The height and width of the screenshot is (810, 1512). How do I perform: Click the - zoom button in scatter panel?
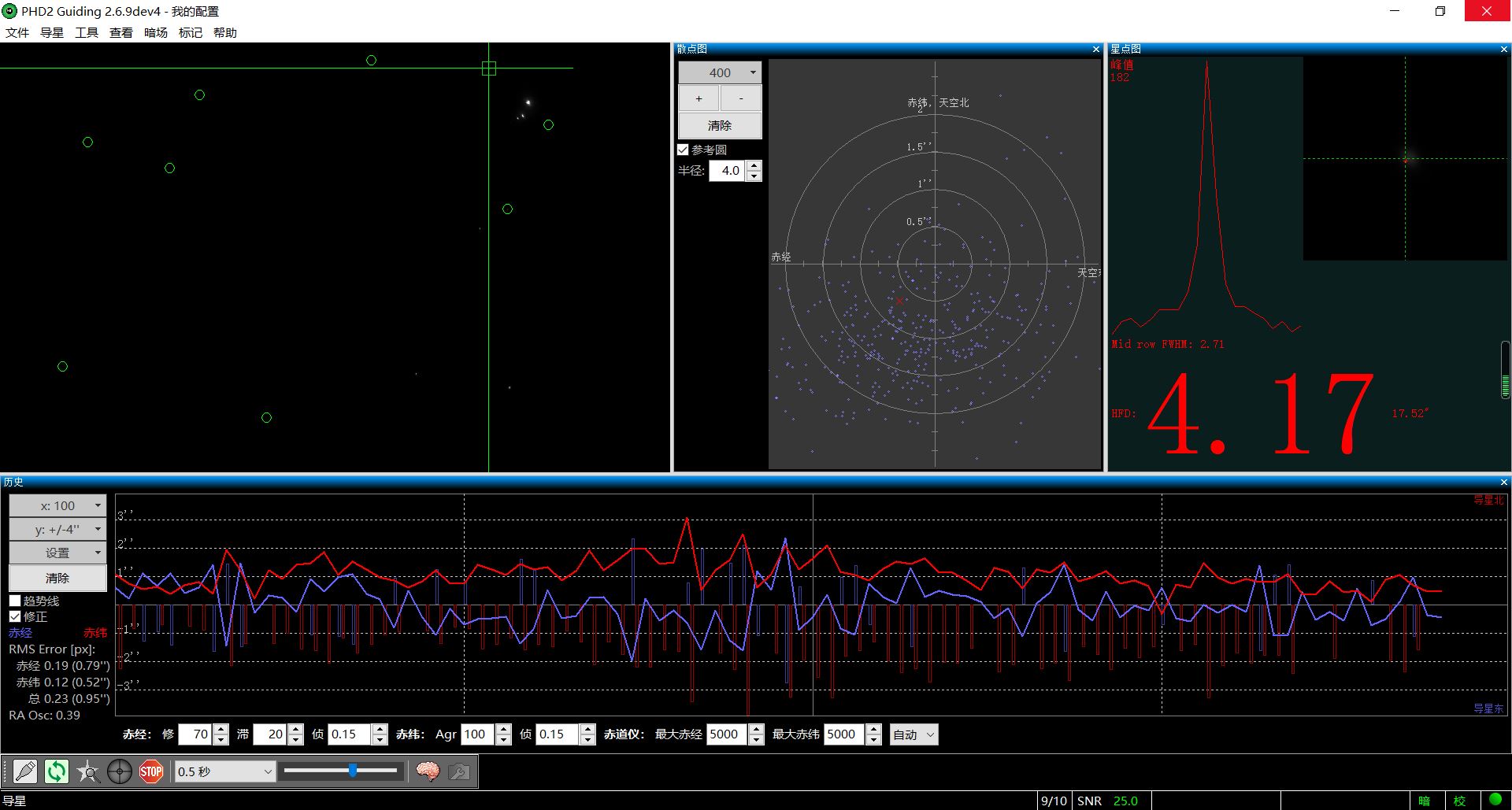tap(741, 98)
